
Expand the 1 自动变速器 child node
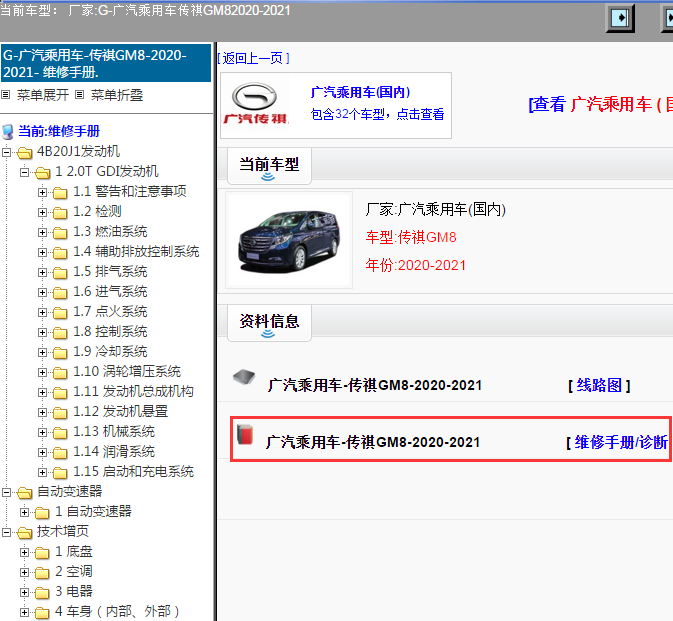coord(24,512)
